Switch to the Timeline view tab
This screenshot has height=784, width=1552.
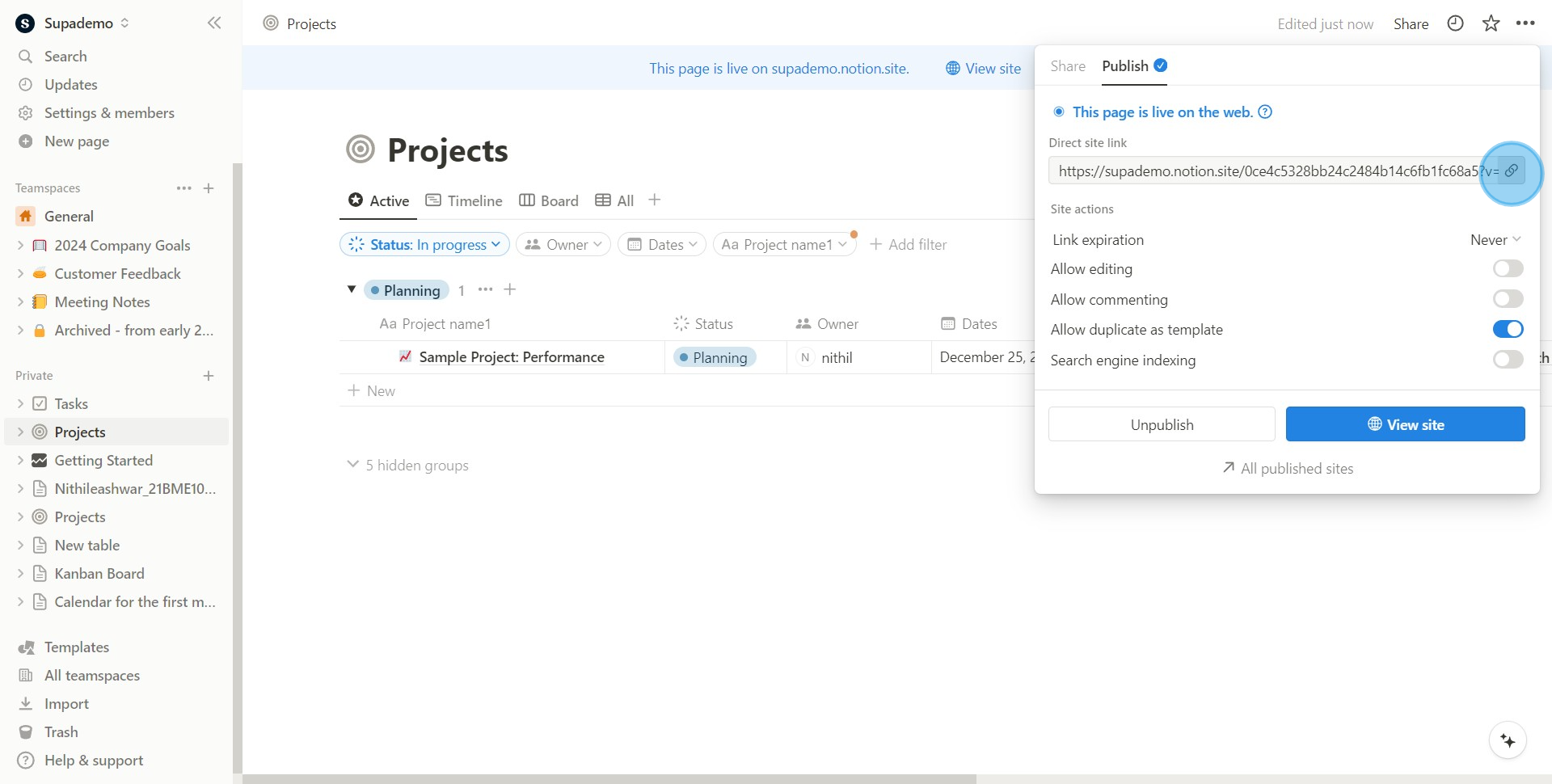click(464, 200)
